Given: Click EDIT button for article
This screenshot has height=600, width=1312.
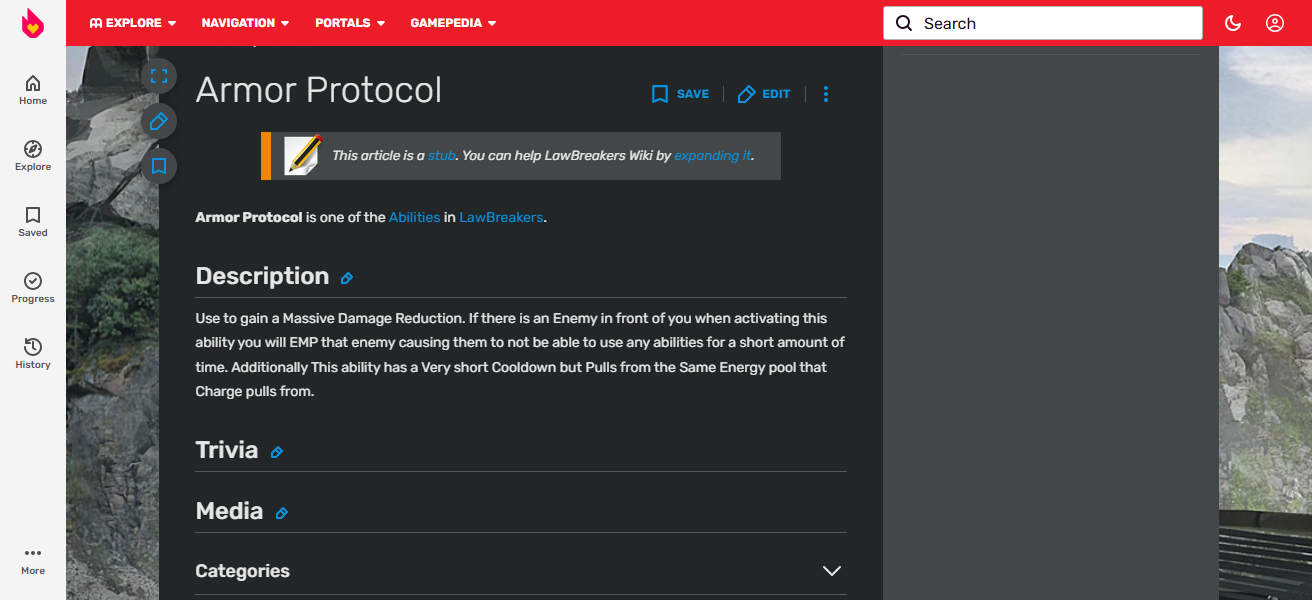Looking at the screenshot, I should coord(764,94).
